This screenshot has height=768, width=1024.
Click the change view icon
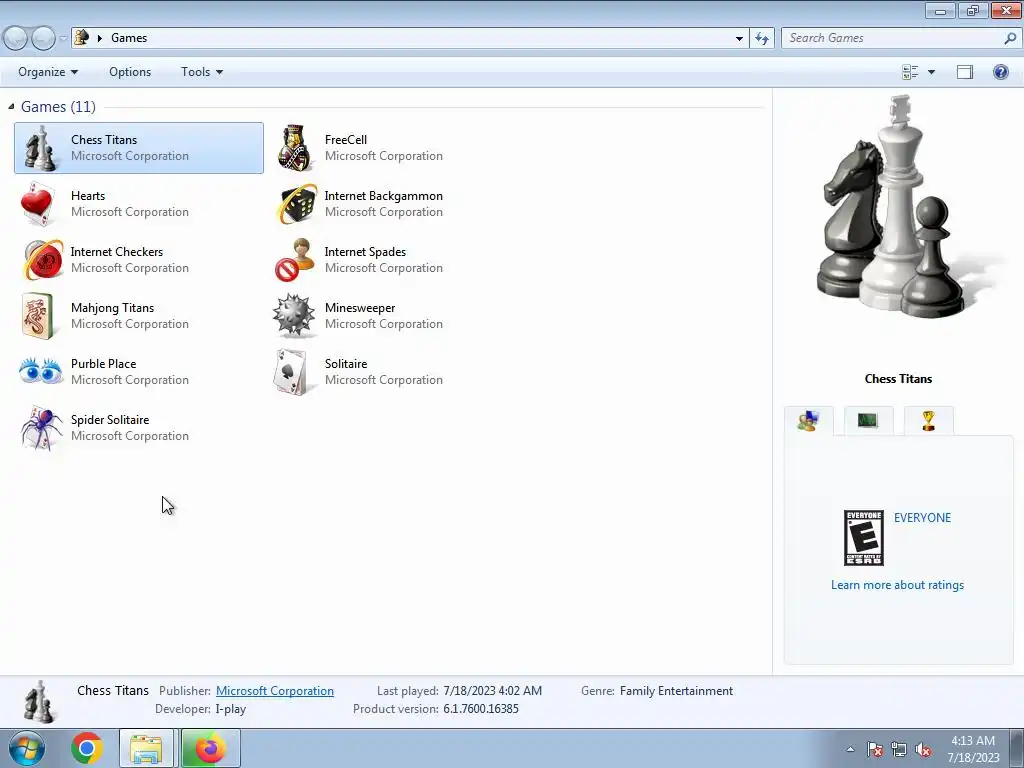tap(910, 72)
